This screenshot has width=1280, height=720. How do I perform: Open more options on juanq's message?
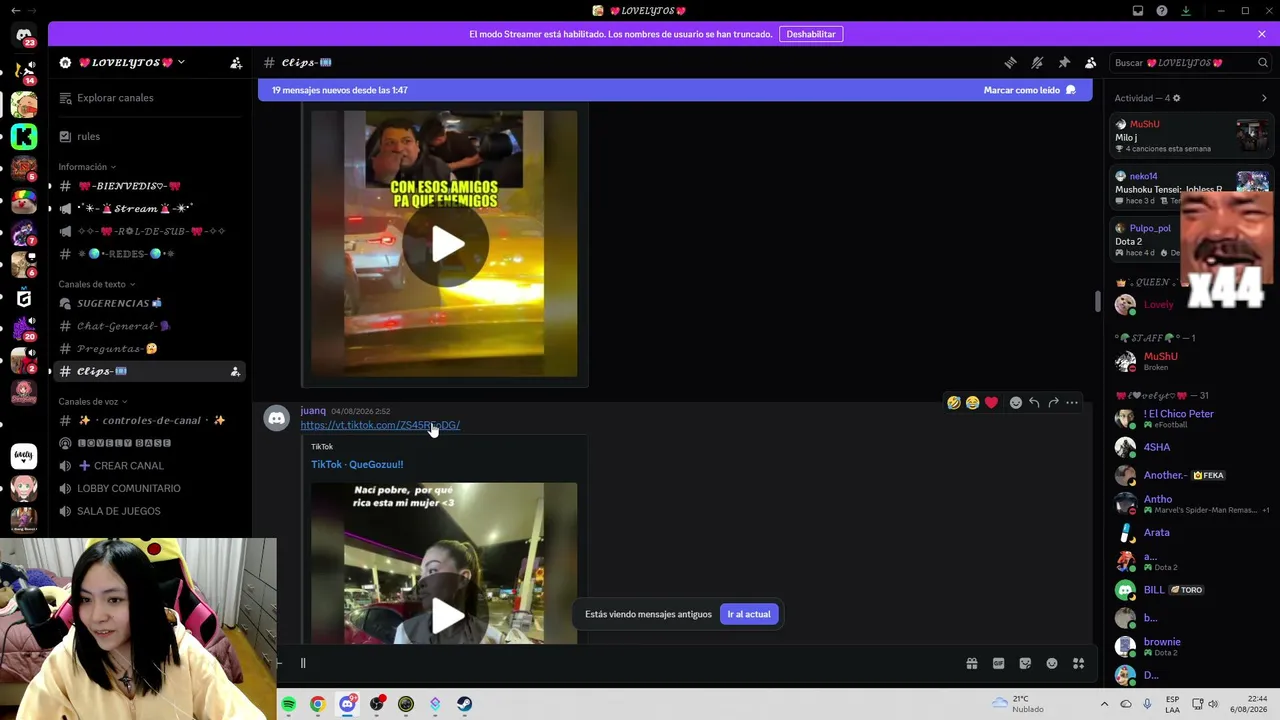click(1072, 403)
